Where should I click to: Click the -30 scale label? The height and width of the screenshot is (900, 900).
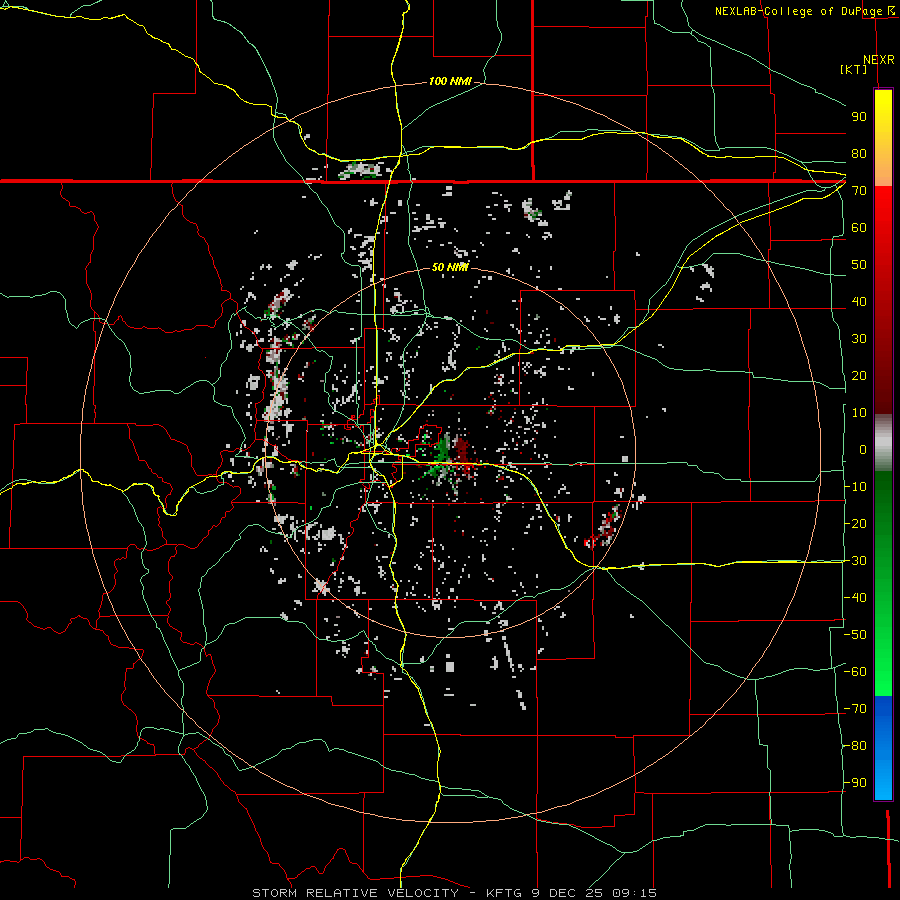[x=855, y=560]
